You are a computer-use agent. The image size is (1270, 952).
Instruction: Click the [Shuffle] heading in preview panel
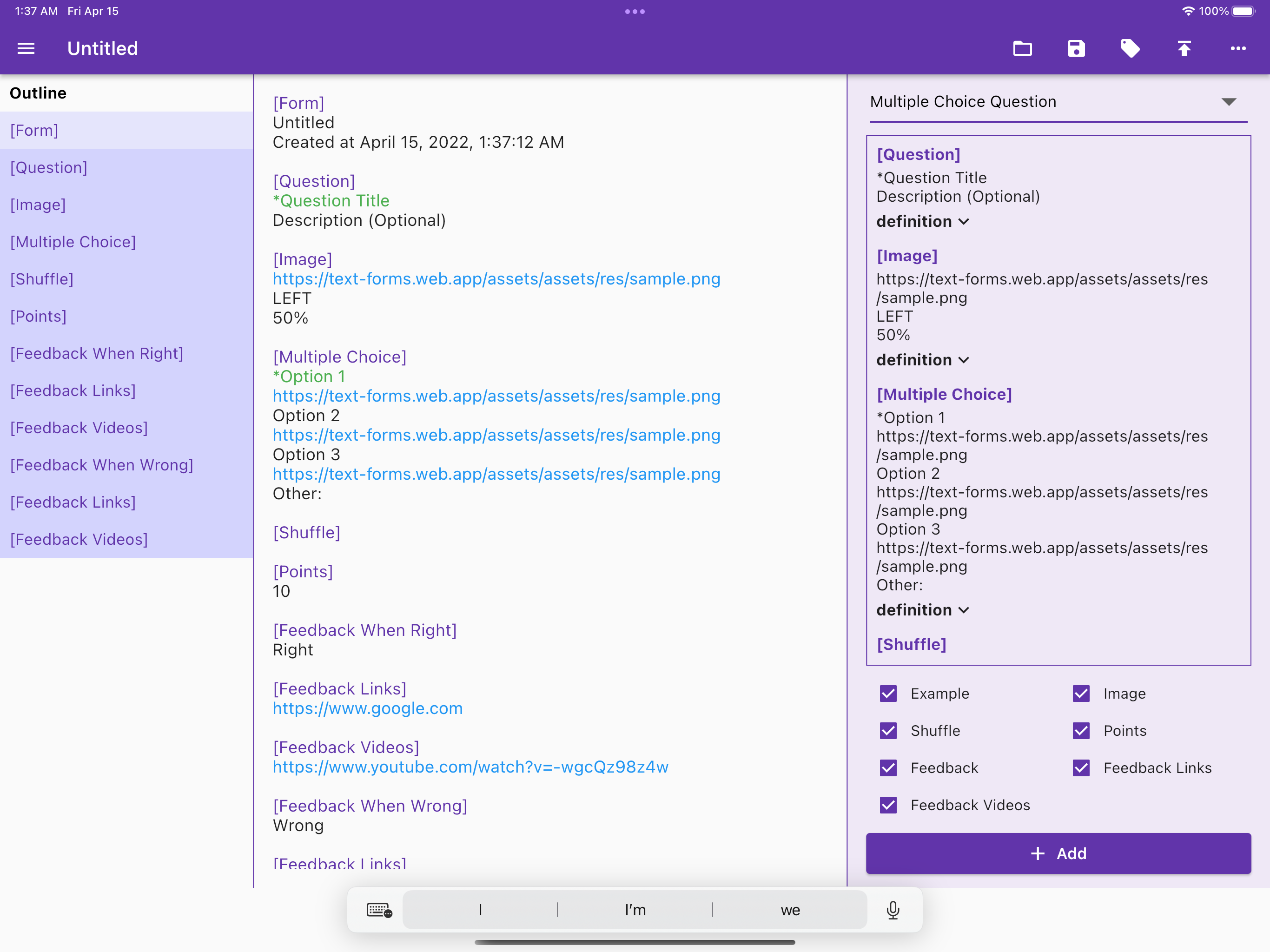coord(911,644)
